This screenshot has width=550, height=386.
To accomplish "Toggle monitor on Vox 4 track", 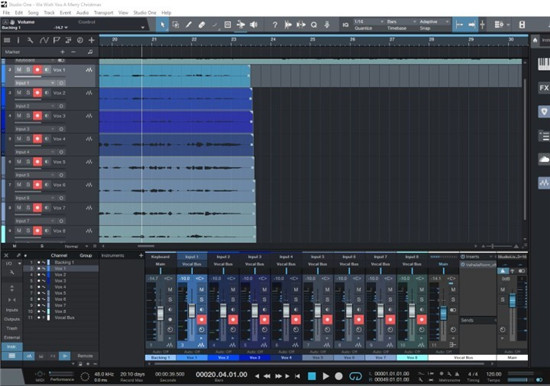I will 47,139.
